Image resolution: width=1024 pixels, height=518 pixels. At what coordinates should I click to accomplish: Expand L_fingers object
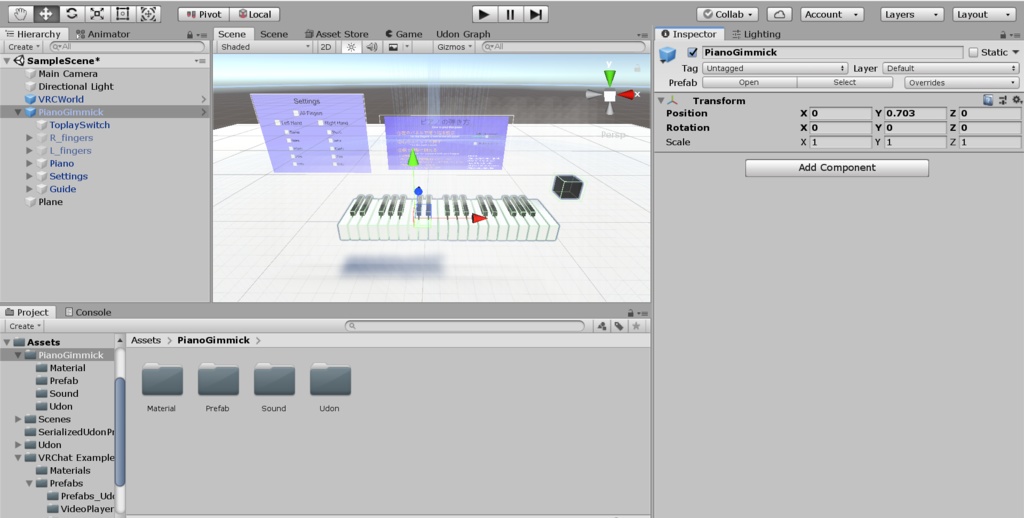click(29, 150)
